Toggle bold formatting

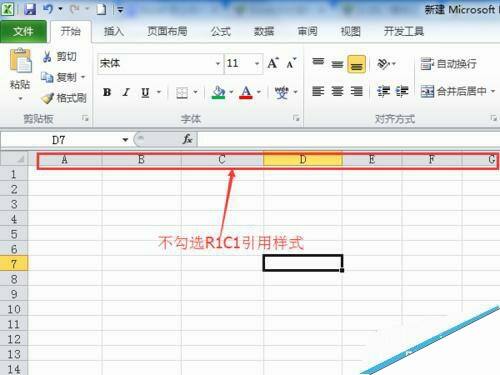107,92
